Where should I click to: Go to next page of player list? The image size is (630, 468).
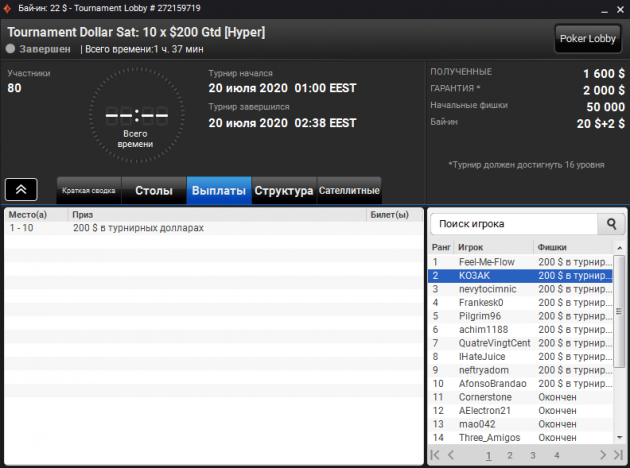click(x=603, y=455)
